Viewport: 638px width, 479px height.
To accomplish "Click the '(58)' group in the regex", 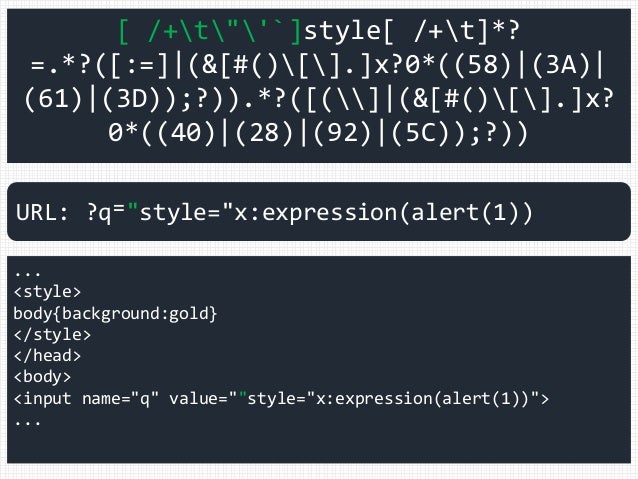I will [x=482, y=65].
